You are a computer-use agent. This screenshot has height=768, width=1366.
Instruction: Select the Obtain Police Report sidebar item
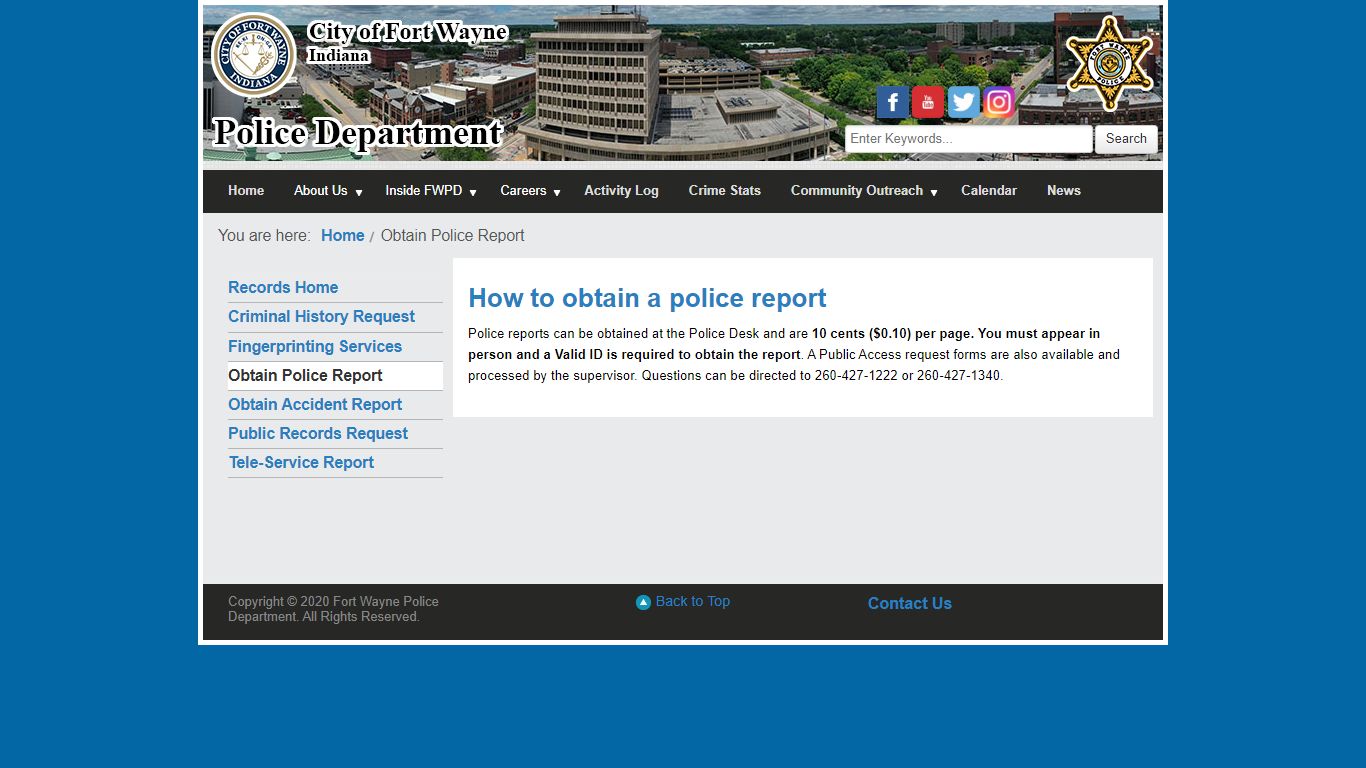point(335,376)
